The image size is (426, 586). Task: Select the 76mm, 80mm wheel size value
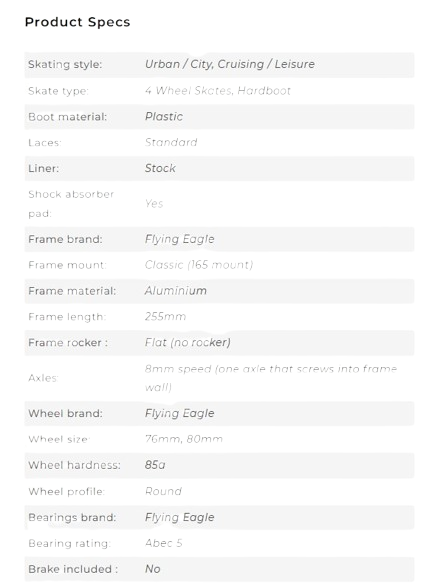coord(183,439)
